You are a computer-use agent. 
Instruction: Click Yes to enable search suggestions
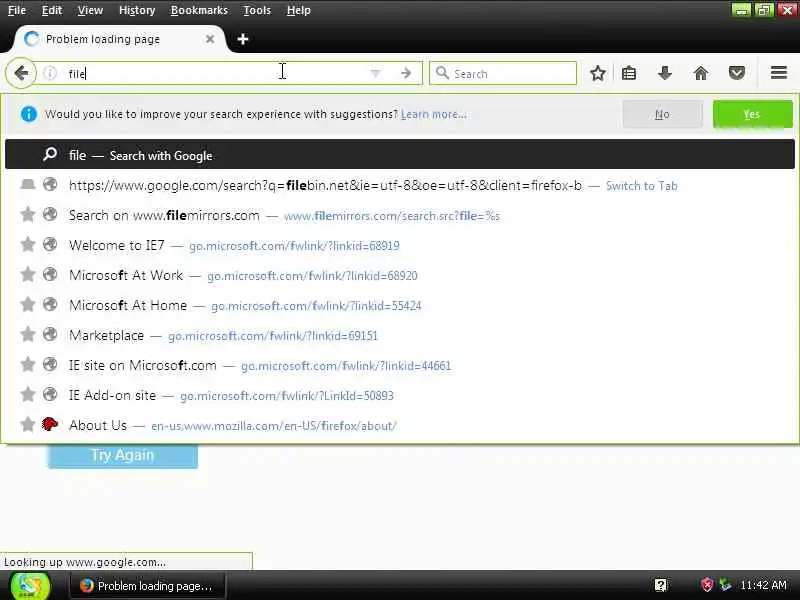click(x=753, y=114)
